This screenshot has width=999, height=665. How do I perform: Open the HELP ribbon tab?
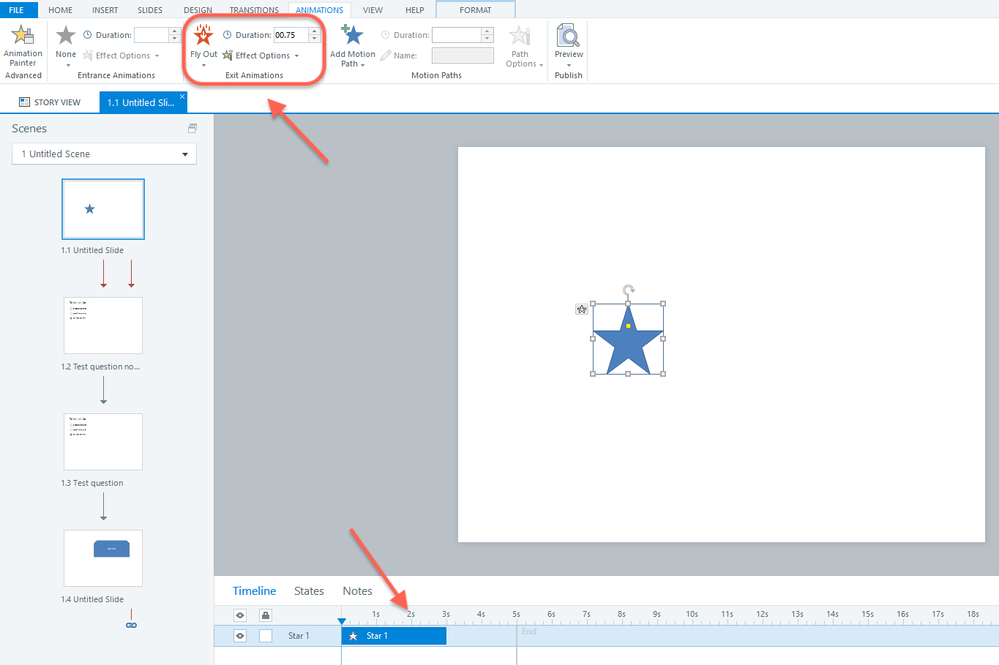click(x=415, y=10)
